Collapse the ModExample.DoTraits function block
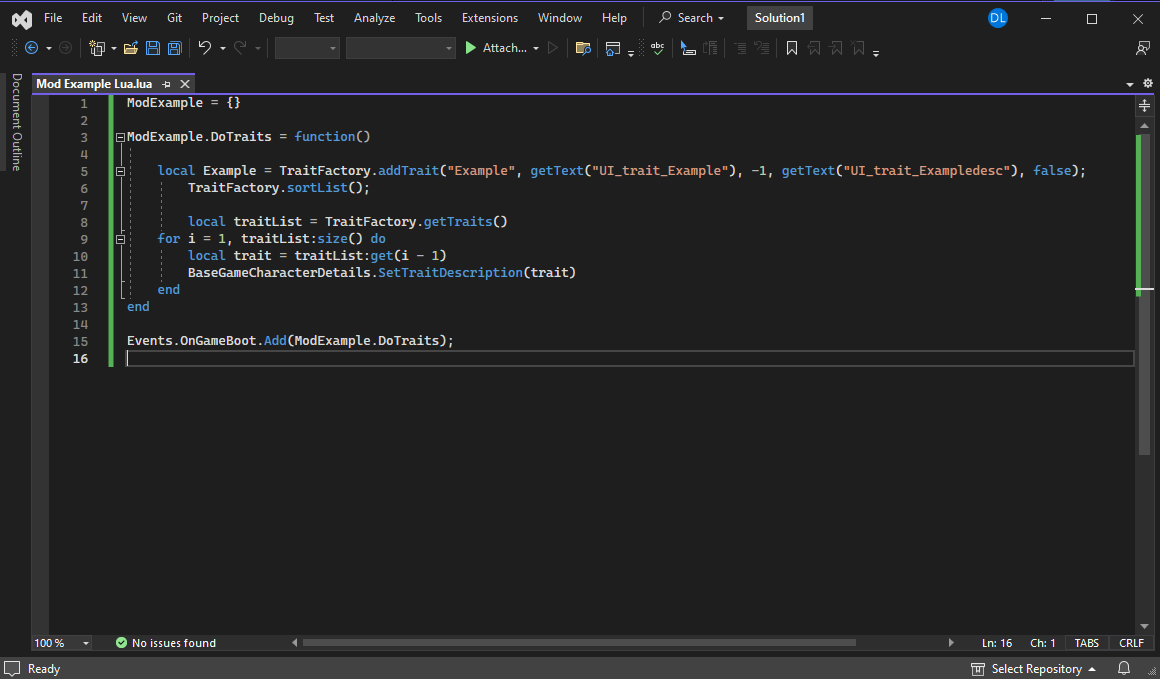The image size is (1160, 679). (x=120, y=137)
